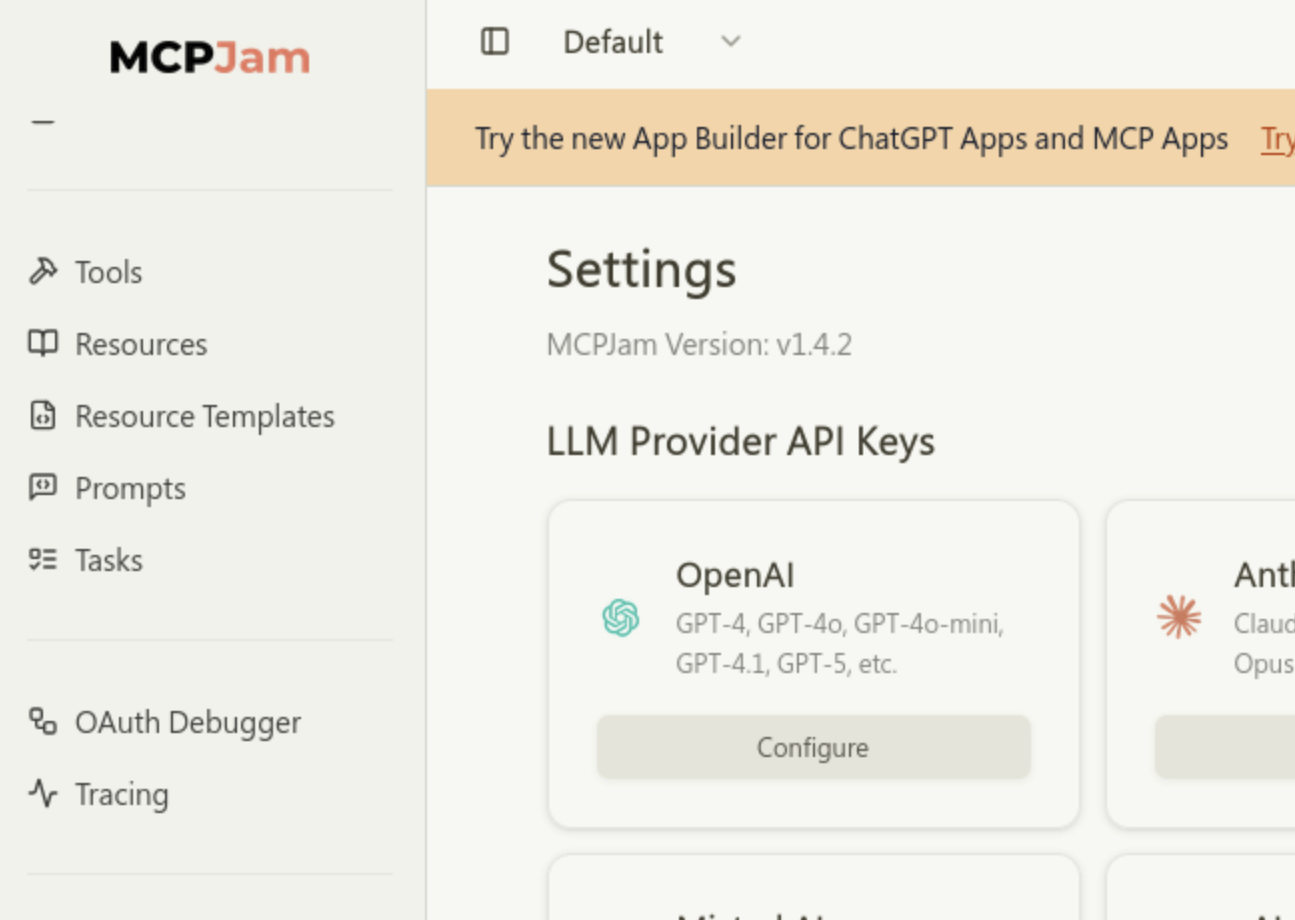1295x920 pixels.
Task: Click the Resource Templates file icon
Action: tap(43, 415)
